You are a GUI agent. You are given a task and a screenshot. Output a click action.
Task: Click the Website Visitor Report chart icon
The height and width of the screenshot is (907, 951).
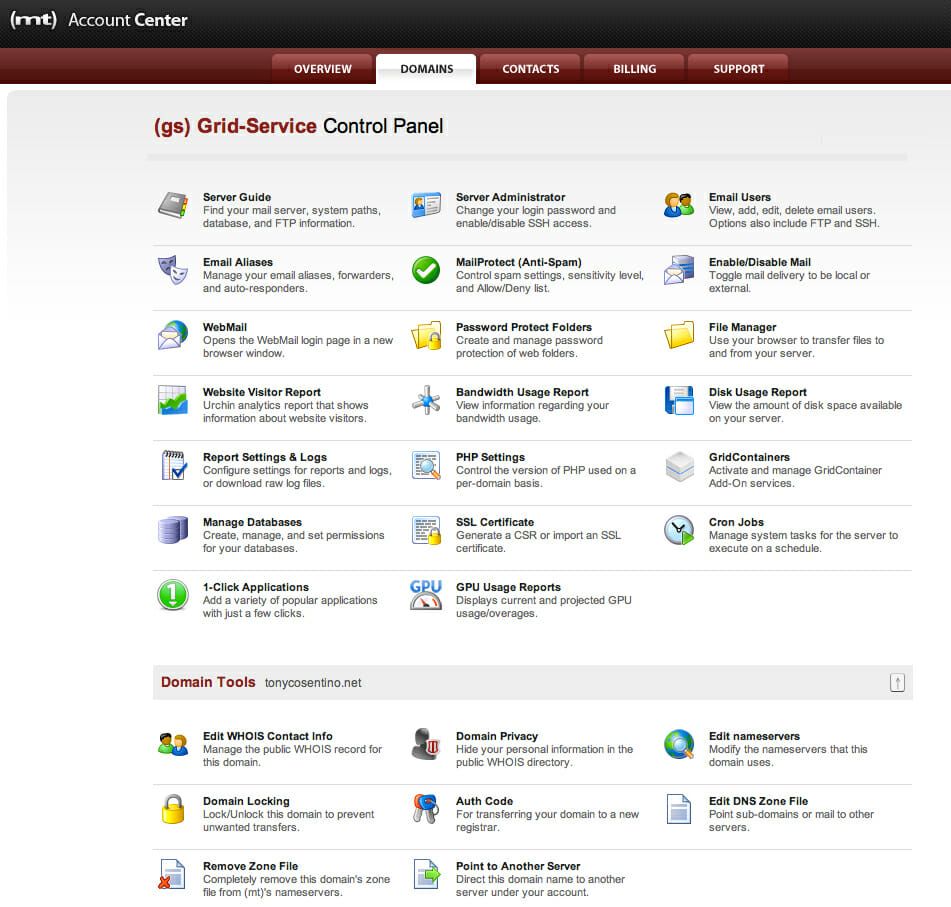[x=173, y=400]
